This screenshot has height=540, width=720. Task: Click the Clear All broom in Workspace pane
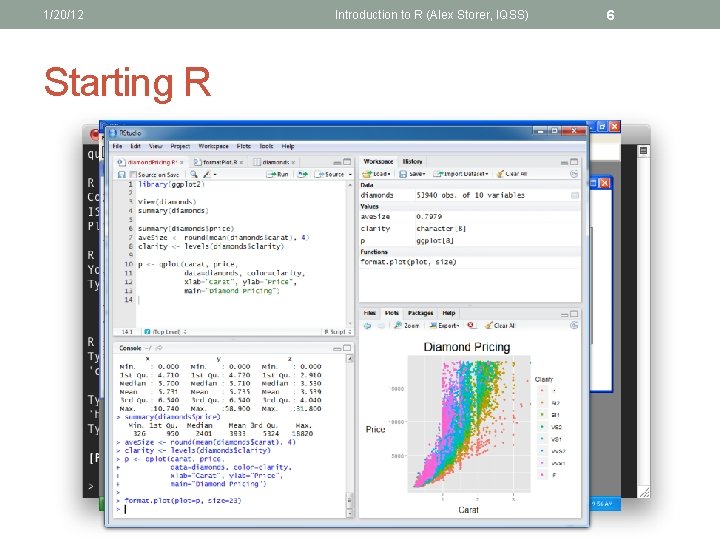tap(512, 174)
